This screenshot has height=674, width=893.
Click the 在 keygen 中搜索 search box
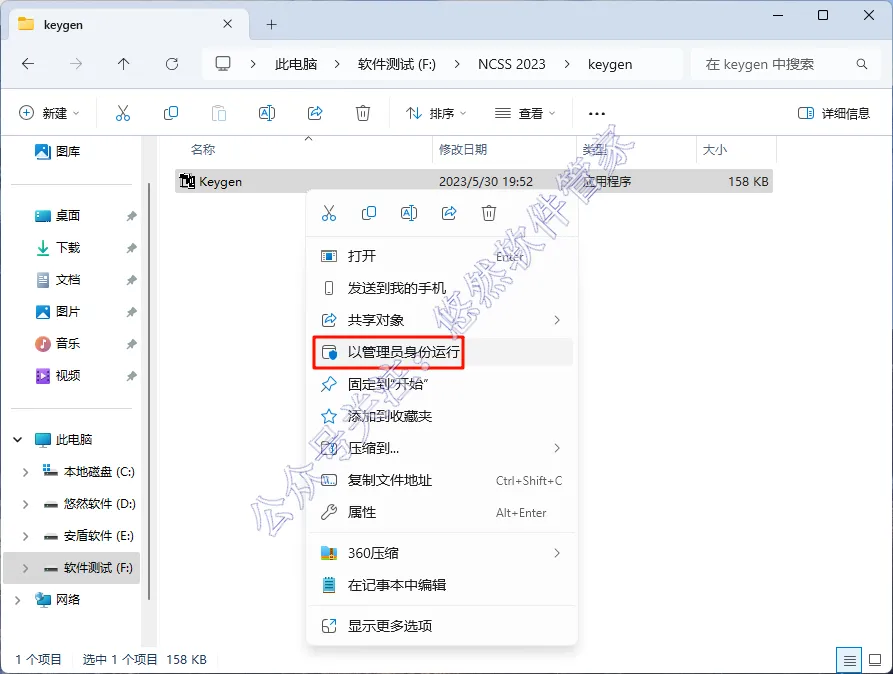(x=787, y=64)
